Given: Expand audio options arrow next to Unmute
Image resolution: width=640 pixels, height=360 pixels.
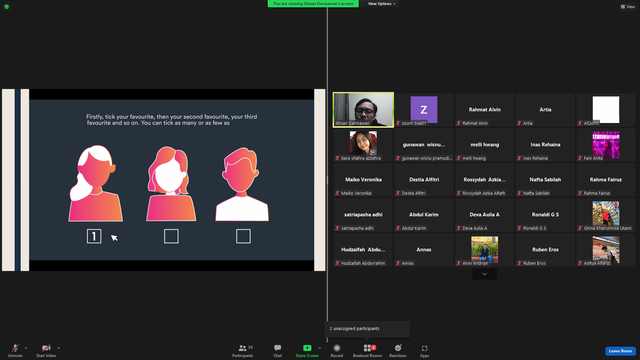Looking at the screenshot, I should tap(26, 348).
